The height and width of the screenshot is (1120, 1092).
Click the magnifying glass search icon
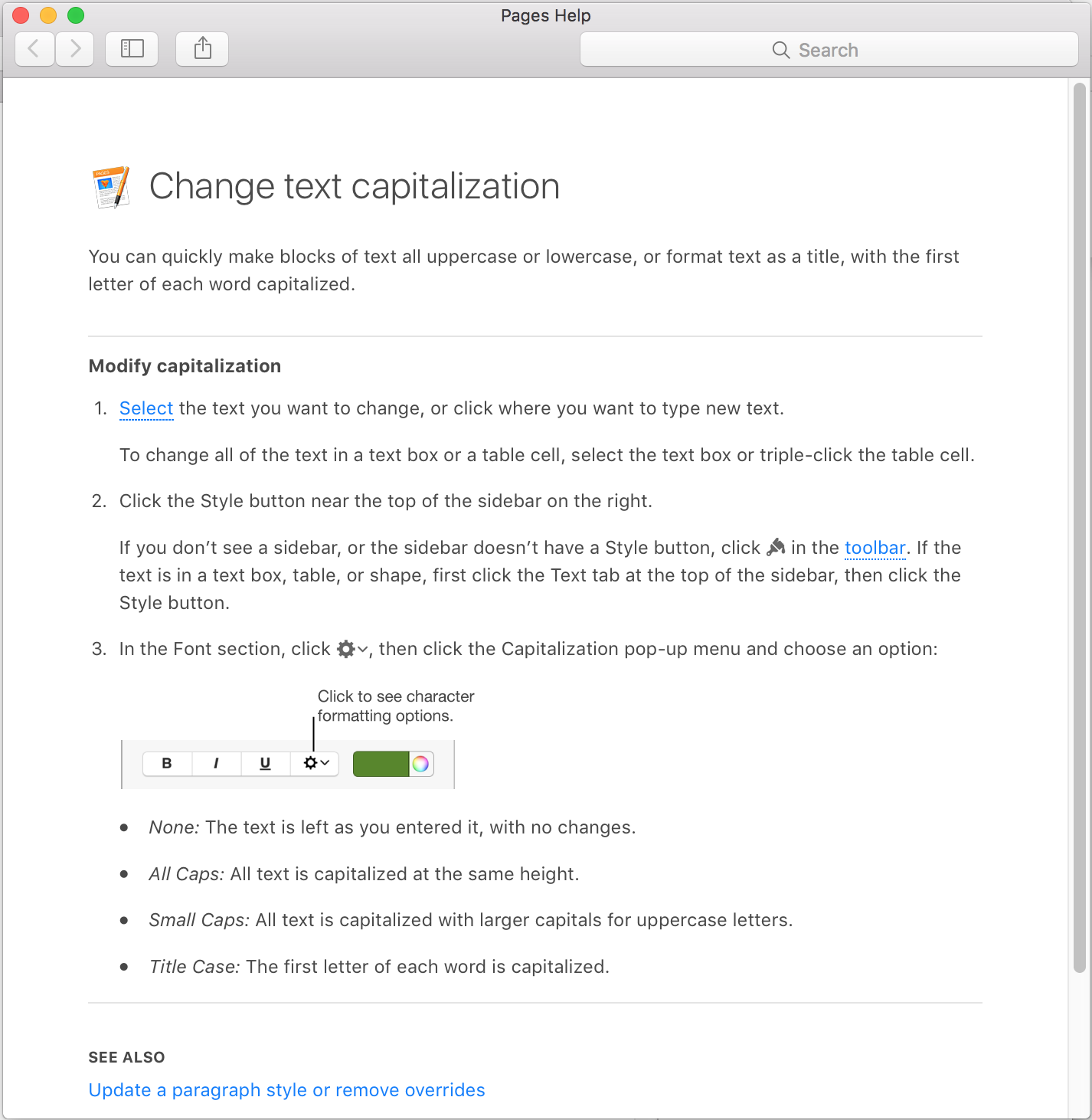pyautogui.click(x=780, y=51)
